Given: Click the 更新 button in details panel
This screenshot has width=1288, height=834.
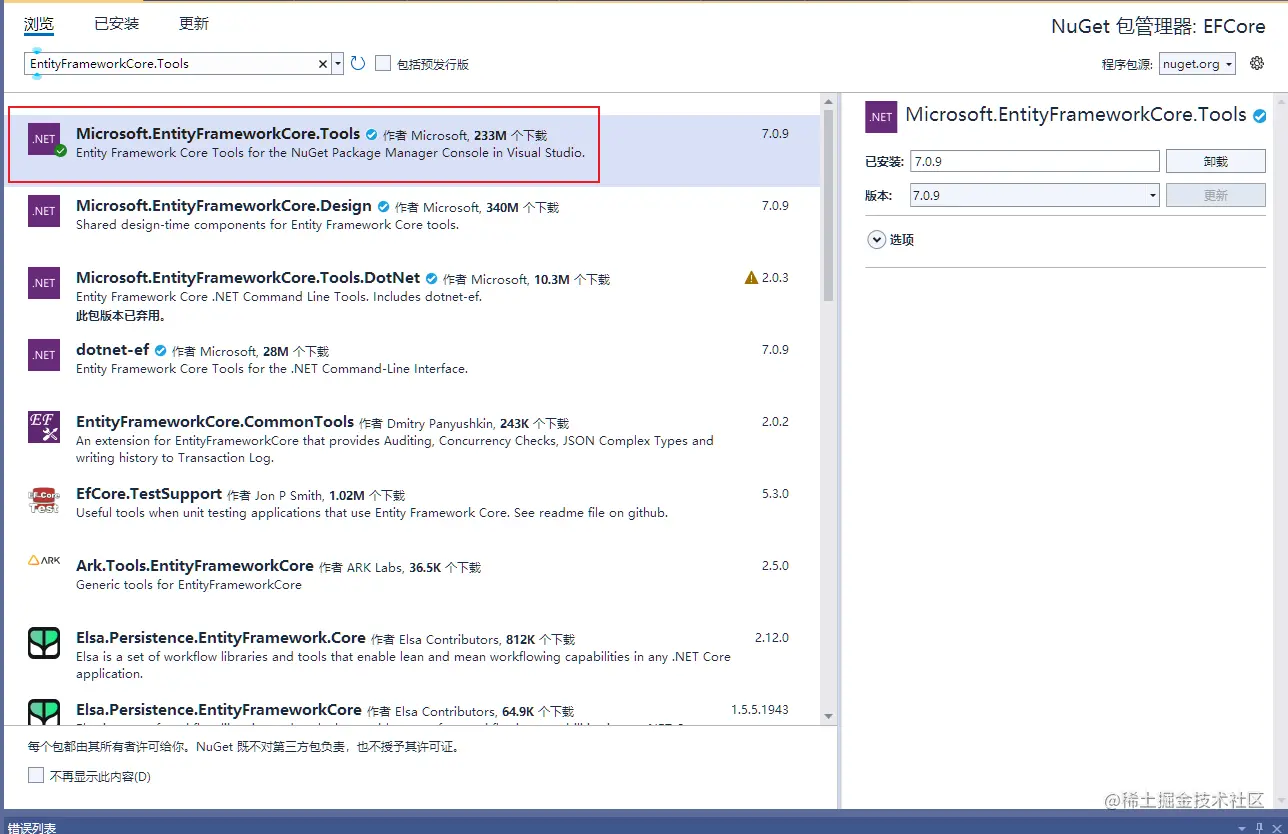Looking at the screenshot, I should click(1215, 195).
